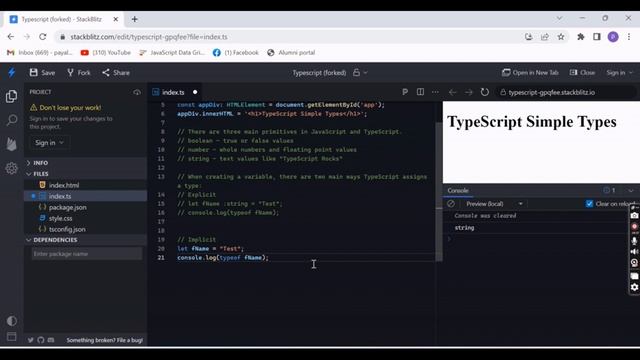Save the project with Save button
Image resolution: width=640 pixels, height=360 pixels.
coord(42,73)
